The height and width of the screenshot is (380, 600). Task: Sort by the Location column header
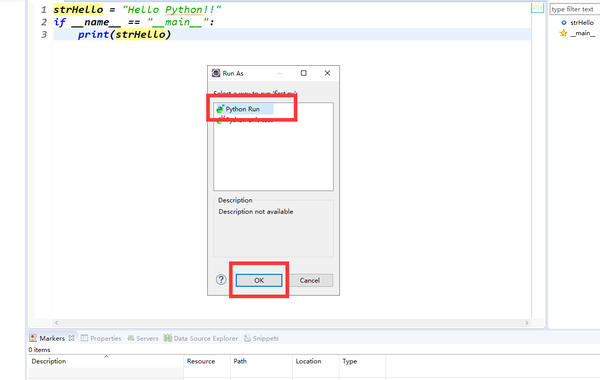click(x=308, y=361)
